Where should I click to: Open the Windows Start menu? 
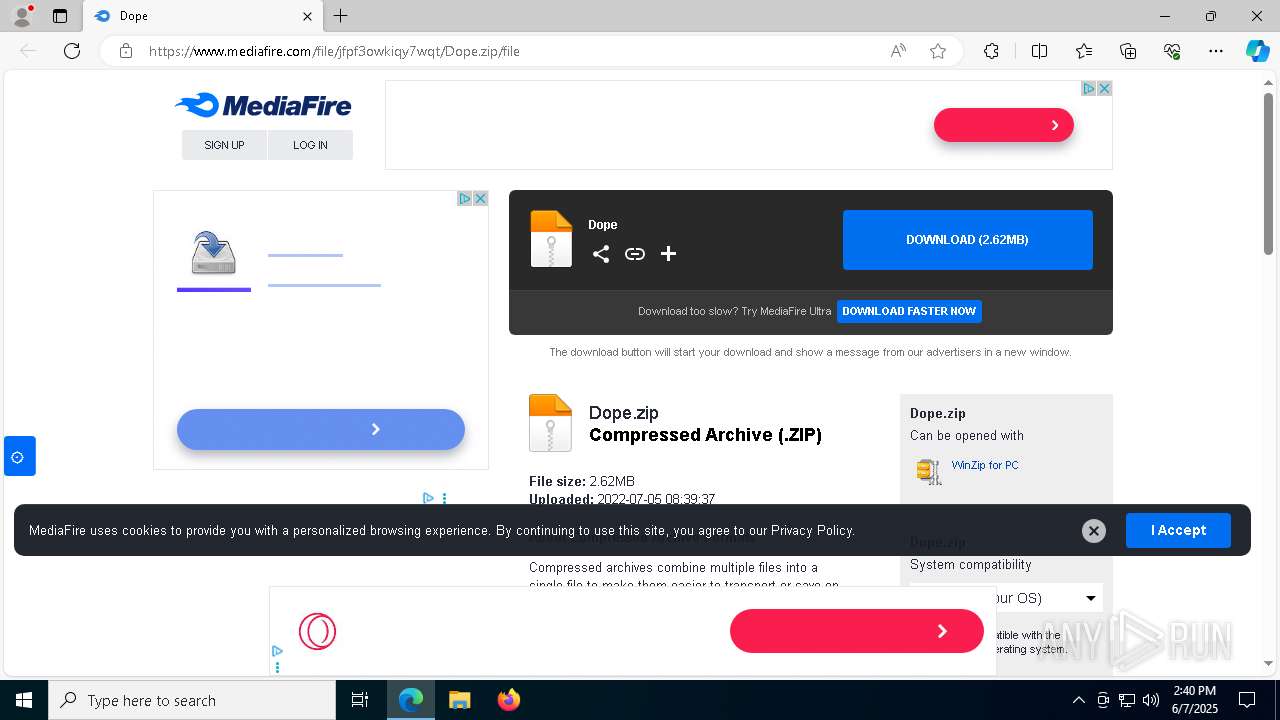[24, 700]
